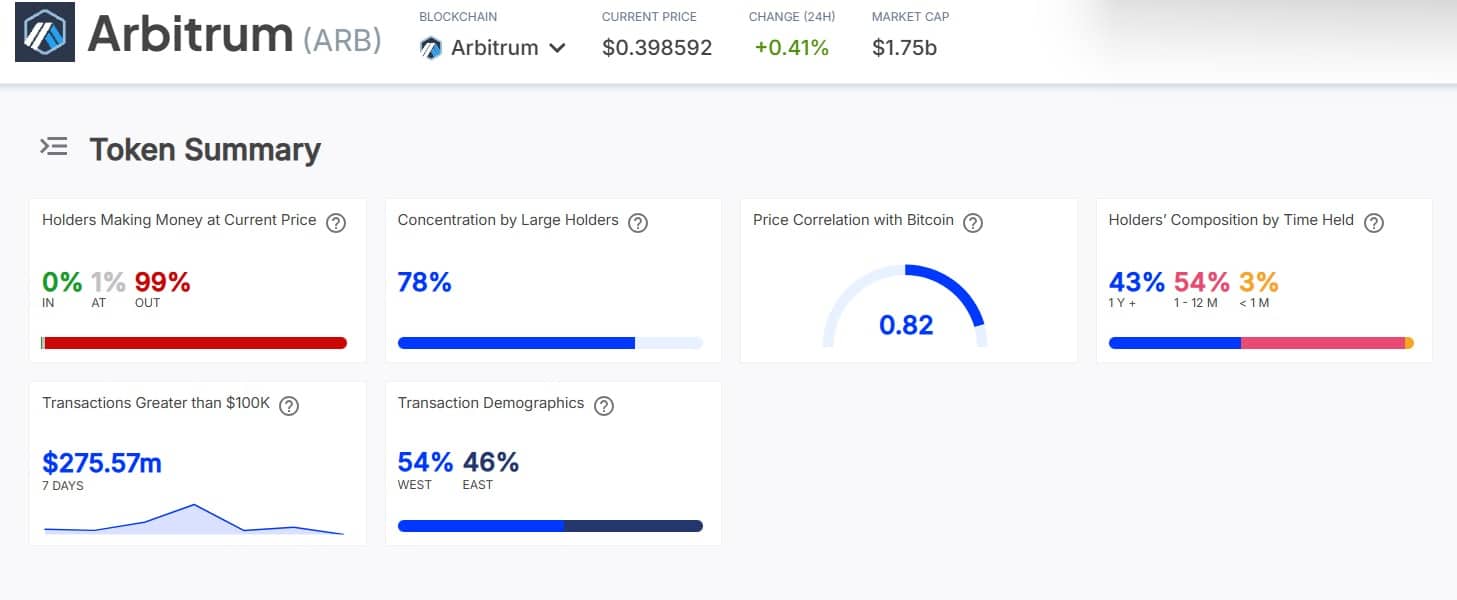The width and height of the screenshot is (1457, 600).
Task: Click the 3% under 1 M holders value
Action: [1259, 283]
